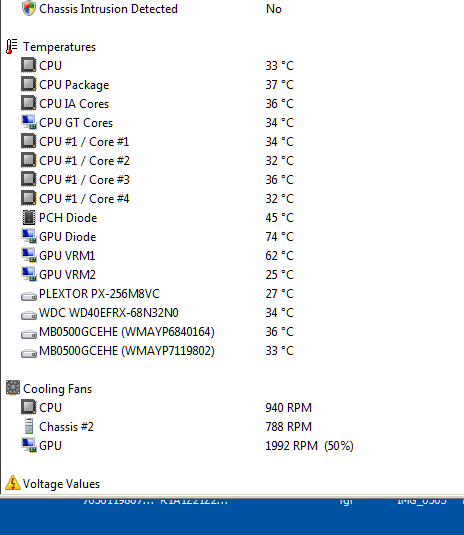Click the CPU GT Cores monitor icon

[29, 122]
